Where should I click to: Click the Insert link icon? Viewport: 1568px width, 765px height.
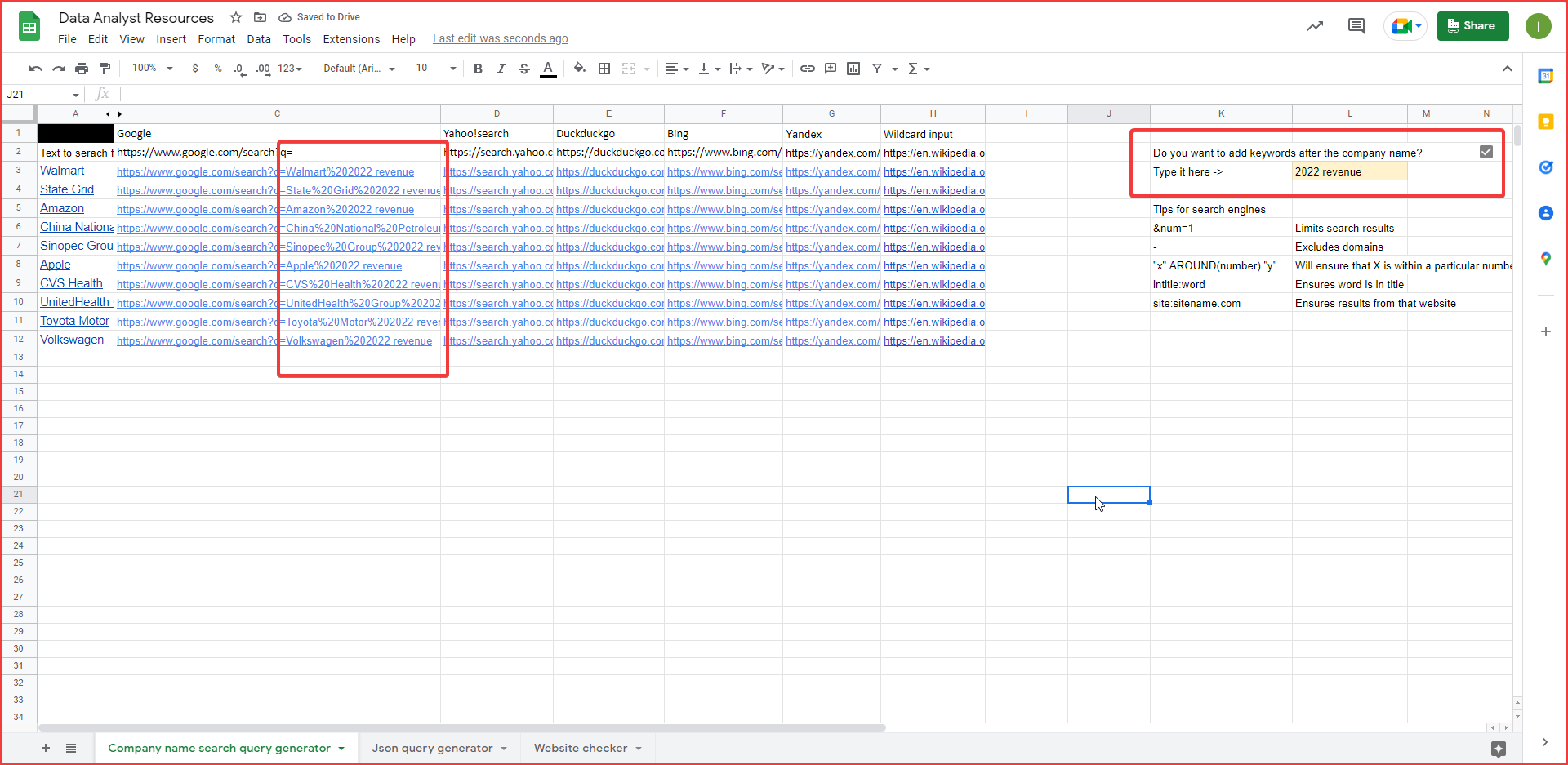(x=808, y=69)
